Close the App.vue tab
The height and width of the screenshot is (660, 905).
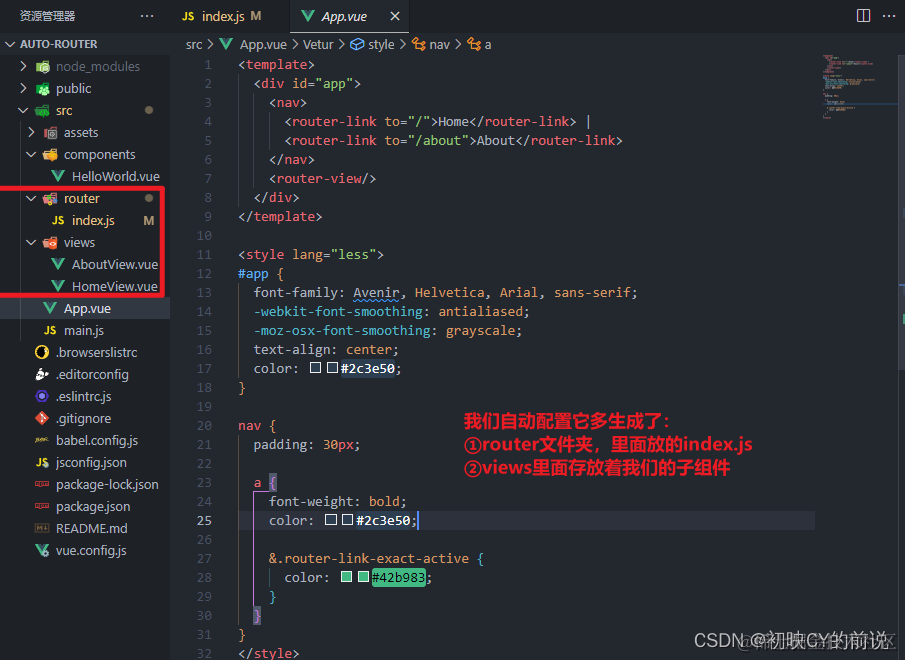[x=395, y=16]
